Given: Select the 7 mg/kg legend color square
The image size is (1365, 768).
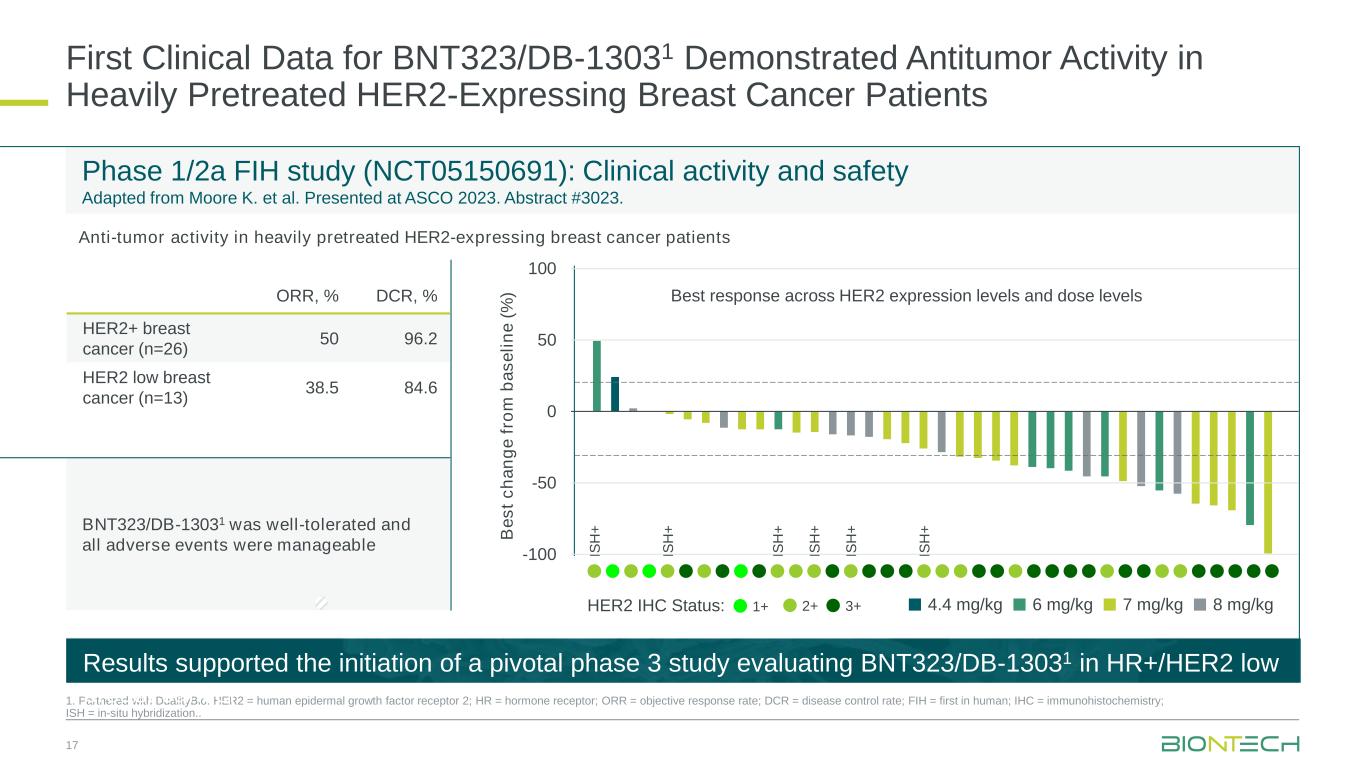Looking at the screenshot, I should tap(1111, 604).
